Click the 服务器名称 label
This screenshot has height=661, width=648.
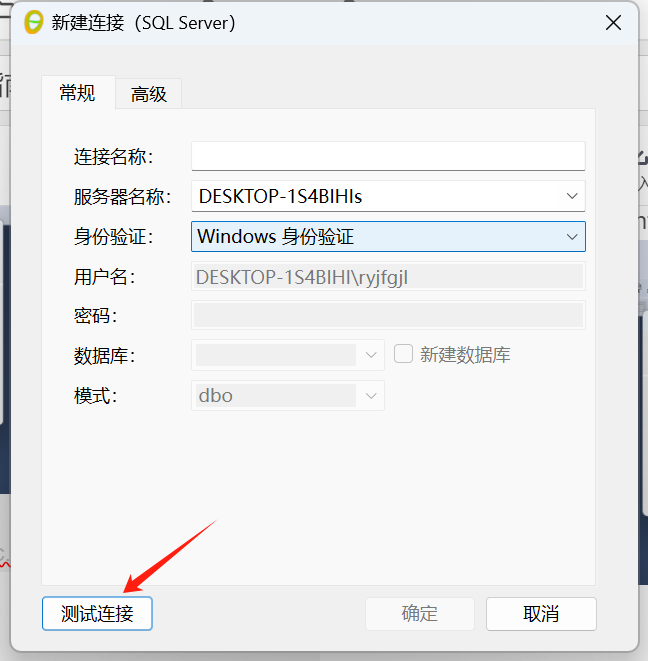tap(122, 196)
